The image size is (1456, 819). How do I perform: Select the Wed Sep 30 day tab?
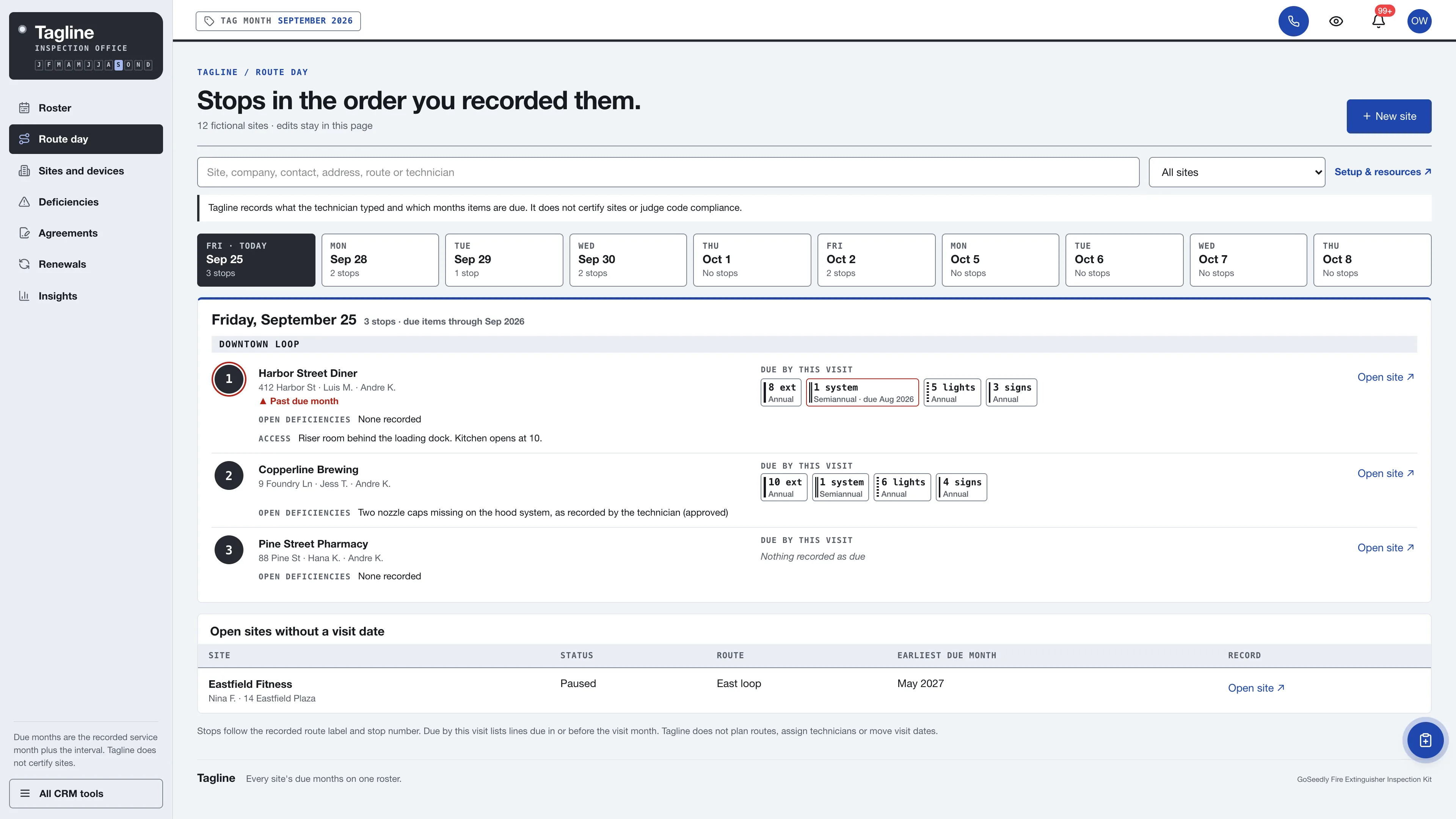coord(628,260)
